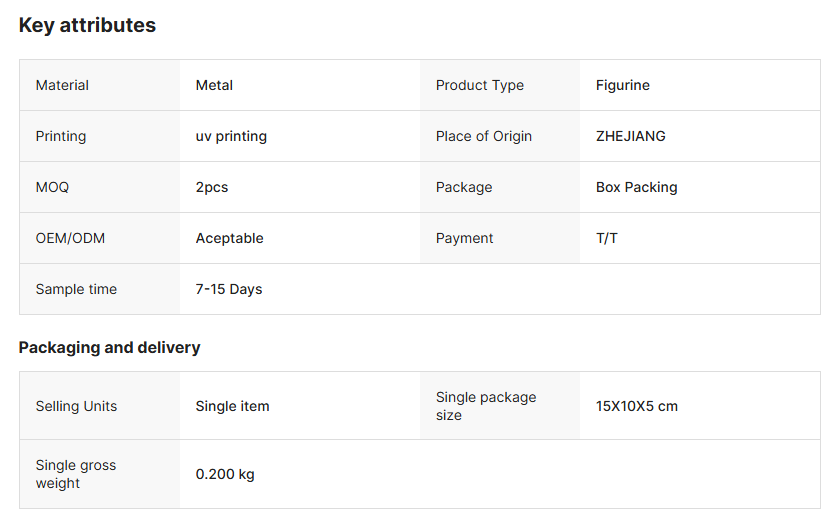This screenshot has height=516, width=831.
Task: Click the 7-15 Days sample time value
Action: pyautogui.click(x=228, y=290)
